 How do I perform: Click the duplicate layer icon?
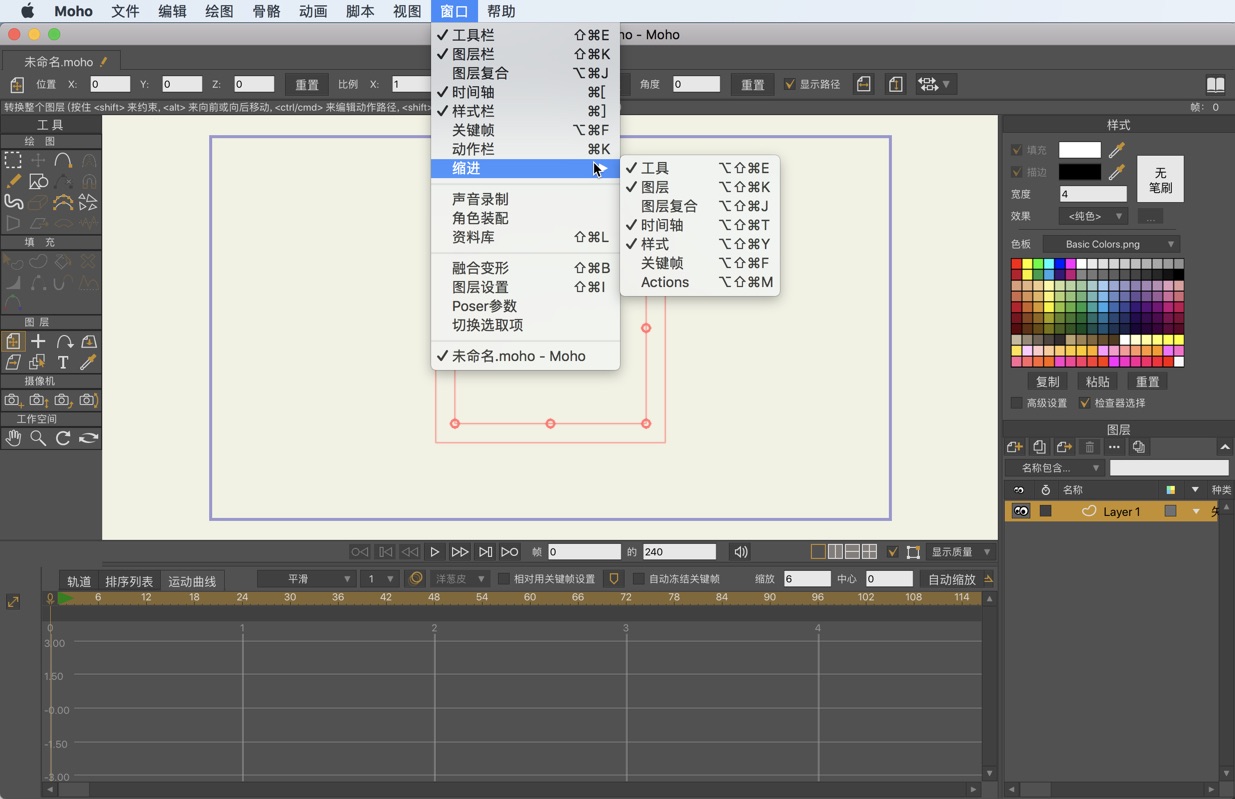(x=1040, y=446)
